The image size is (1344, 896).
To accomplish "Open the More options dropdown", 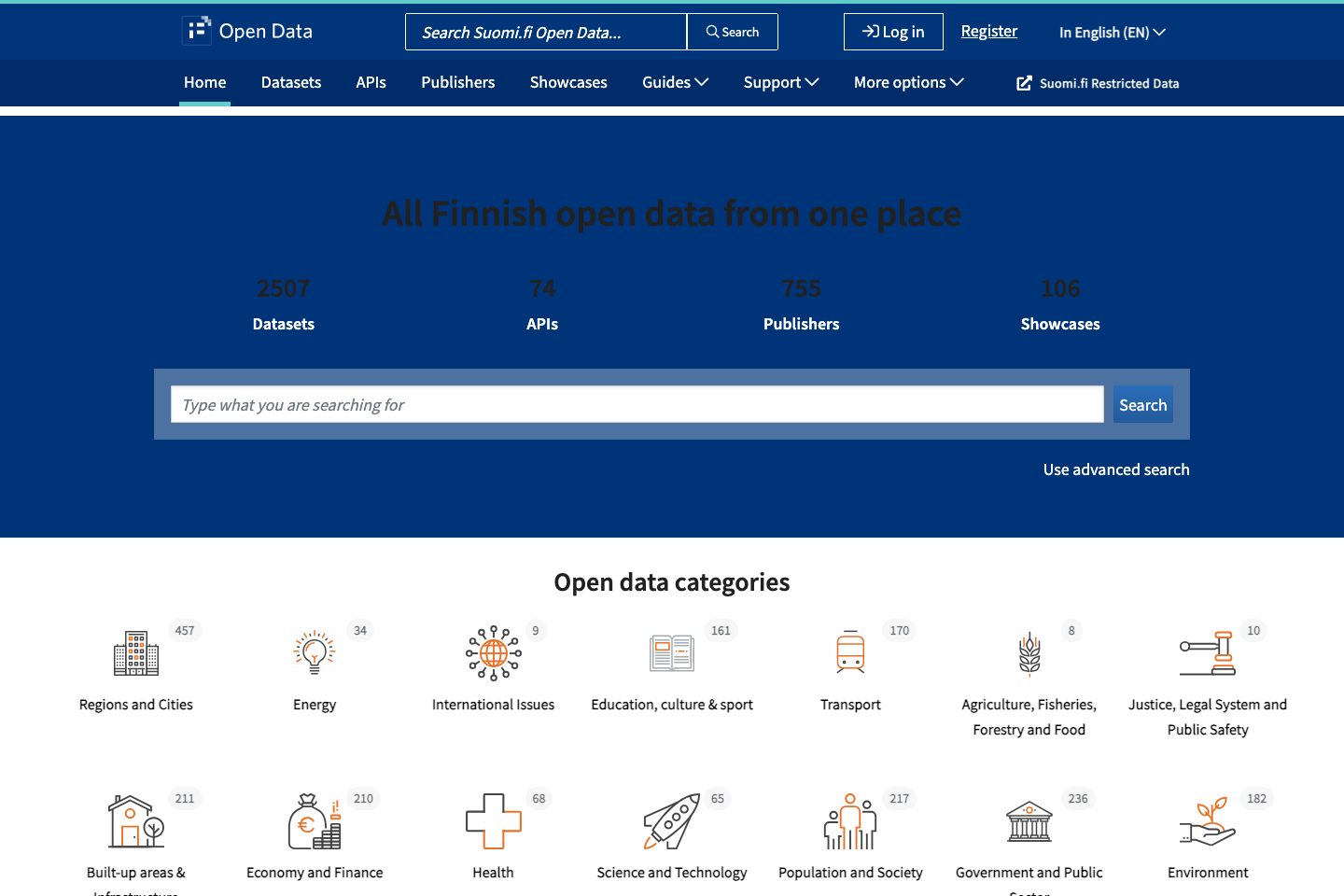I will (907, 82).
